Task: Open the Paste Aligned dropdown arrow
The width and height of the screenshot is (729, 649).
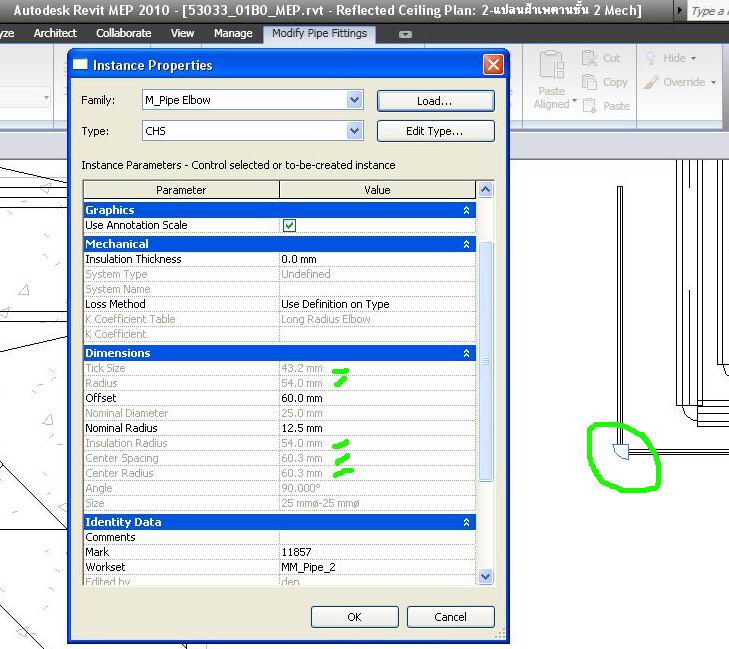Action: tap(574, 101)
